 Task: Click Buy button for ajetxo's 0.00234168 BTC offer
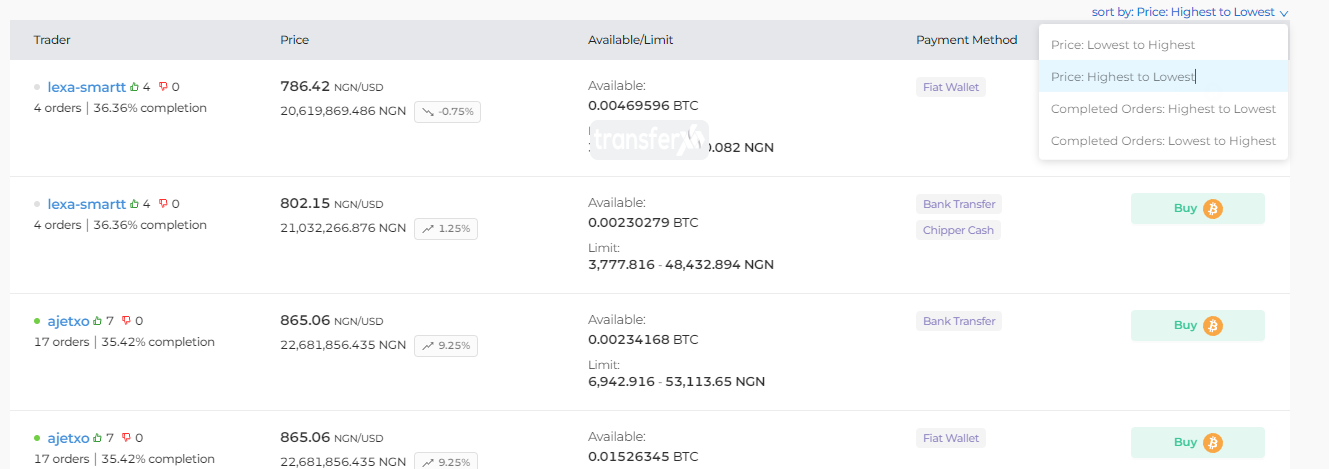tap(1198, 325)
